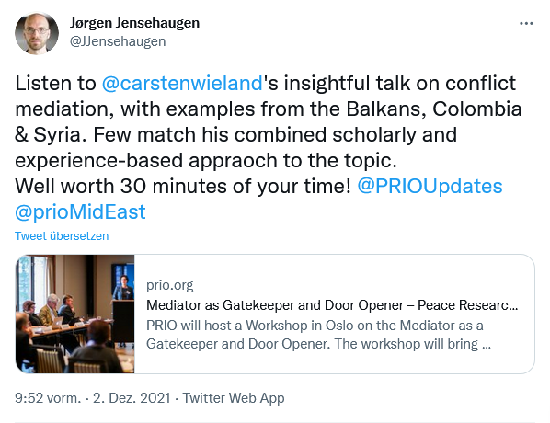550x423 pixels.
Task: Open the @prioMidEast mention
Action: 80,212
